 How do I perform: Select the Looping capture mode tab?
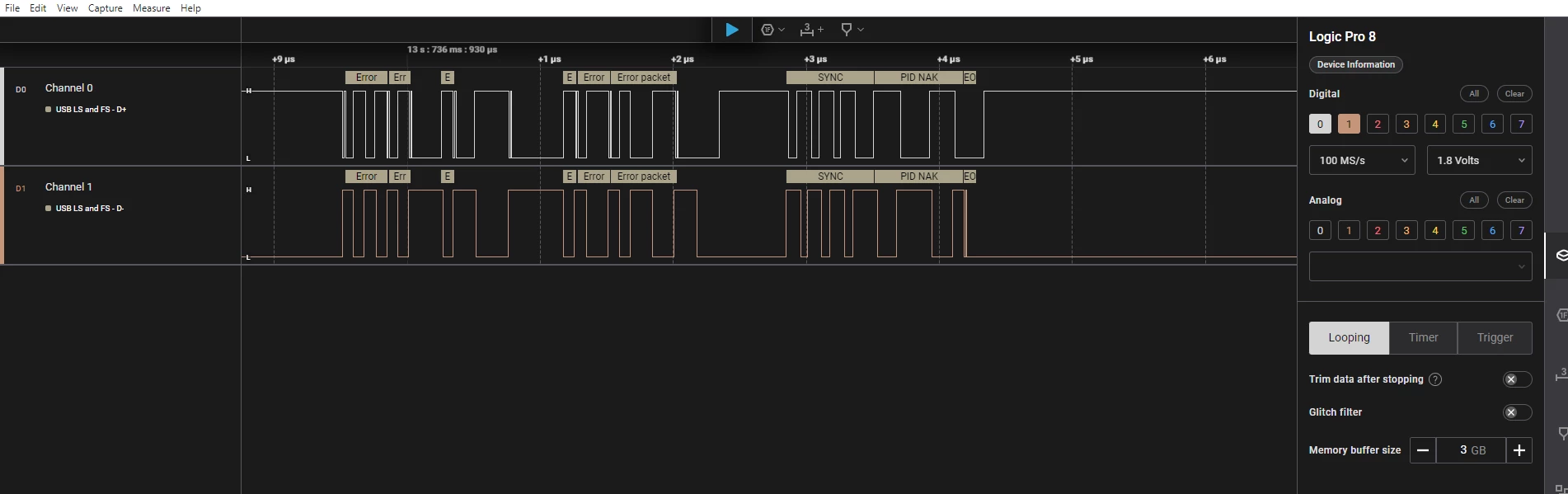pyautogui.click(x=1349, y=338)
